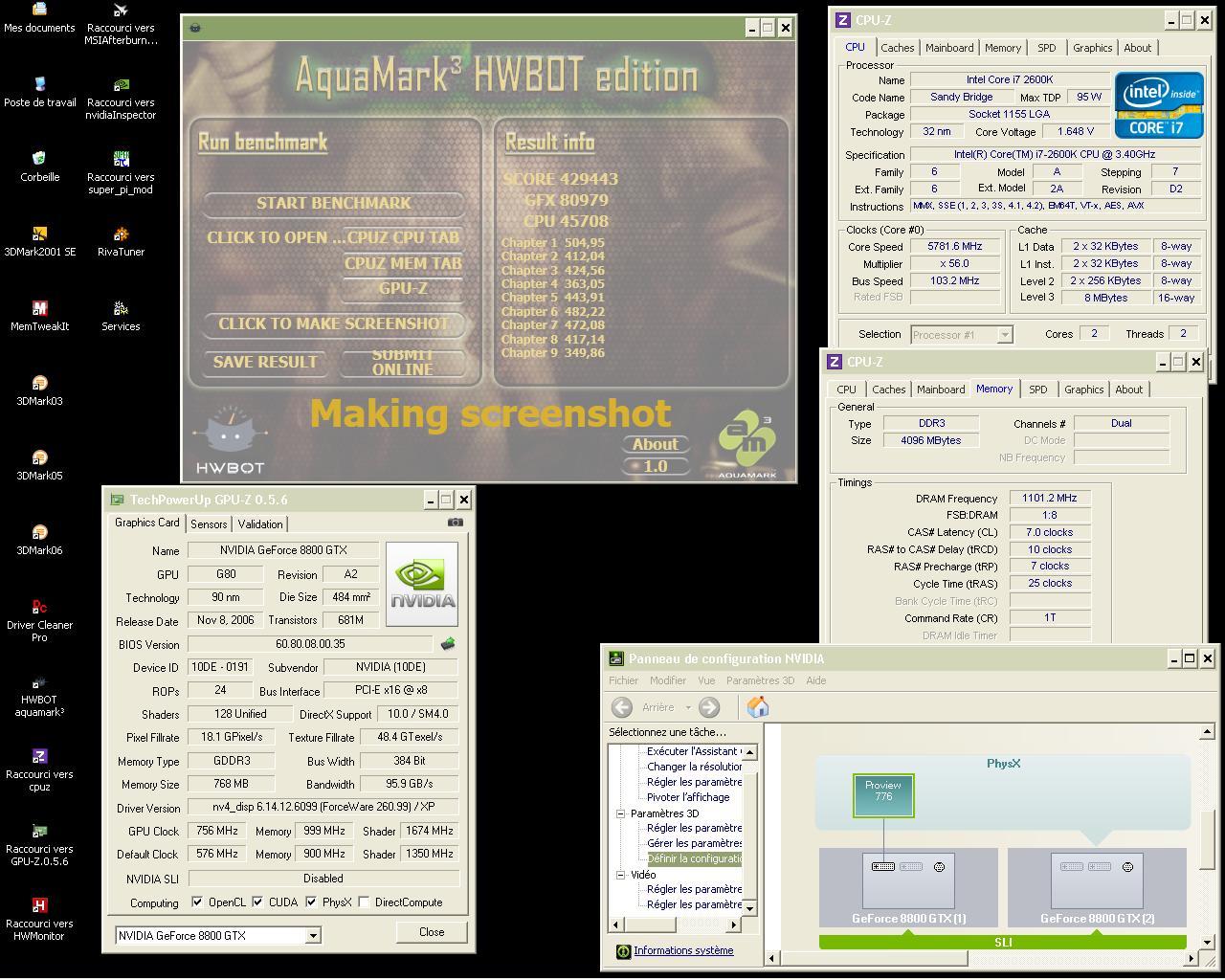The width and height of the screenshot is (1225, 980).
Task: Click the NVIDIA panel forward arrow icon
Action: (x=709, y=707)
